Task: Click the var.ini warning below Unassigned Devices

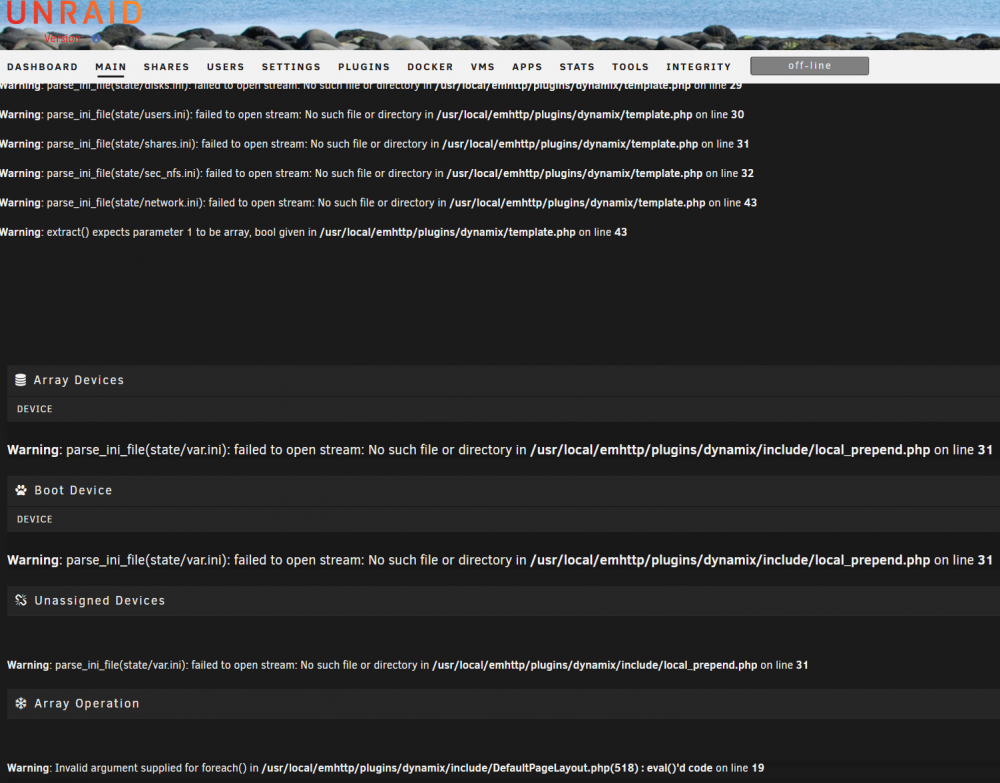Action: pyautogui.click(x=408, y=665)
